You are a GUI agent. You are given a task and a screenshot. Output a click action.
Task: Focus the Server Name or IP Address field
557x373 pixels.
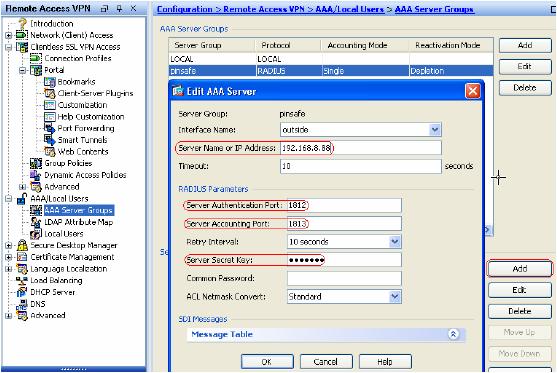[361, 148]
